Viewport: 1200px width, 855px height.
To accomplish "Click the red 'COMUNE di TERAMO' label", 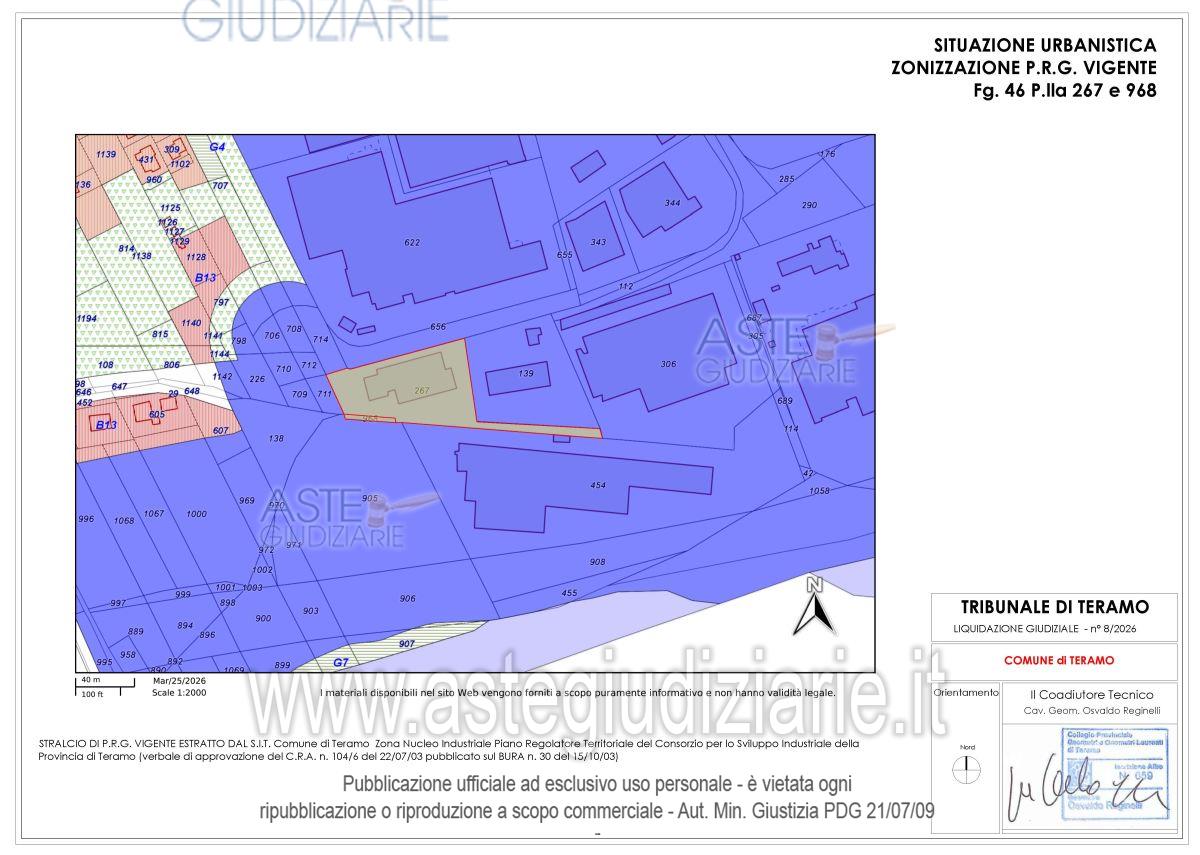I will click(x=1059, y=660).
